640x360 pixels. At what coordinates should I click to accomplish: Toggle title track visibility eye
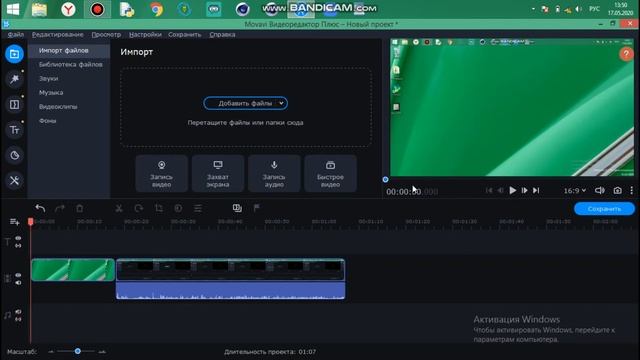point(18,238)
